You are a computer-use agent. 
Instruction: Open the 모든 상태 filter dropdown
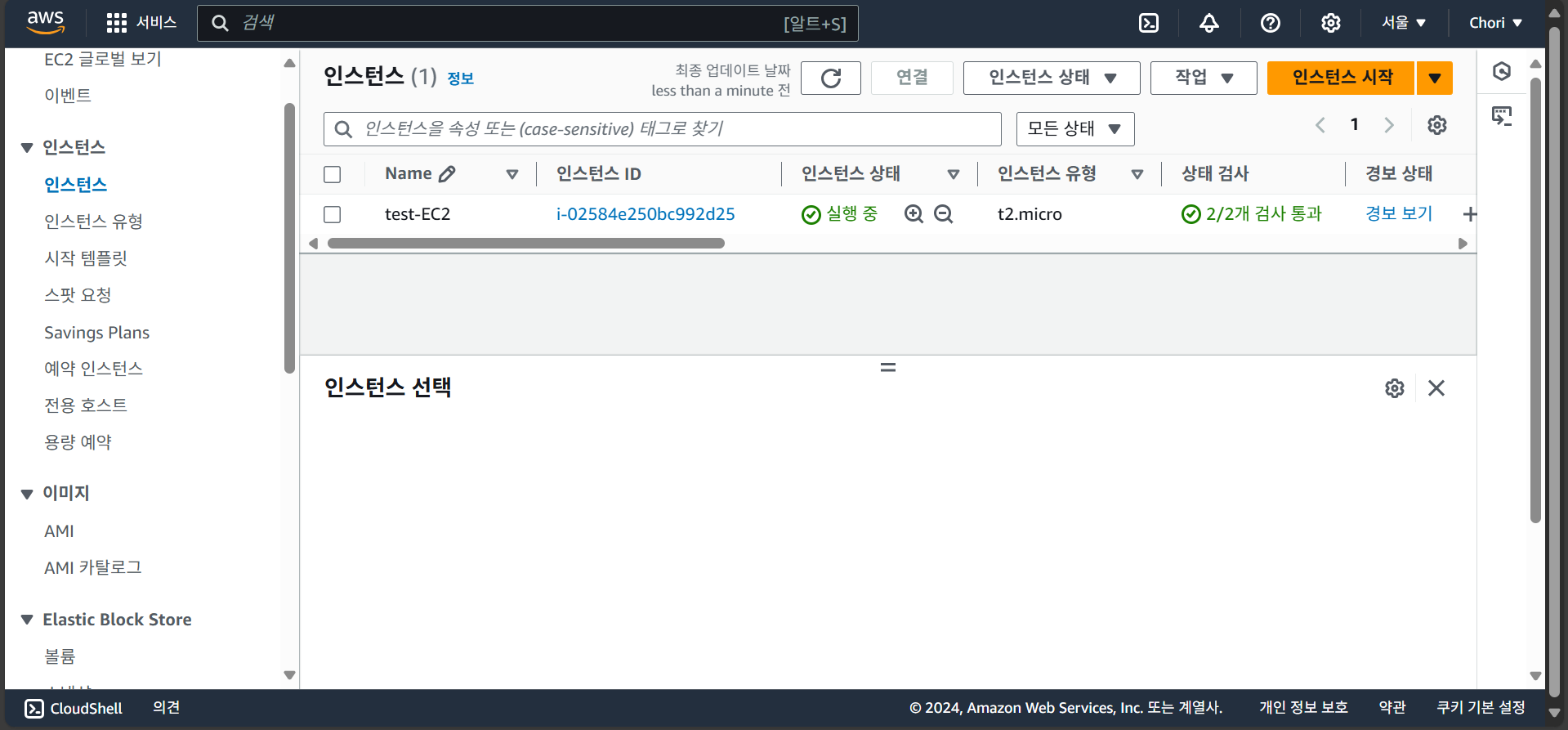point(1075,129)
